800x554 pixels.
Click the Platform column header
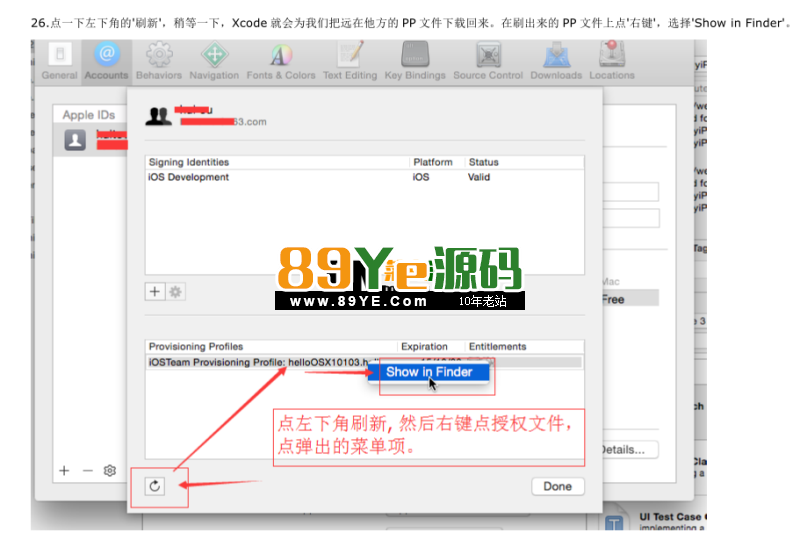(433, 162)
